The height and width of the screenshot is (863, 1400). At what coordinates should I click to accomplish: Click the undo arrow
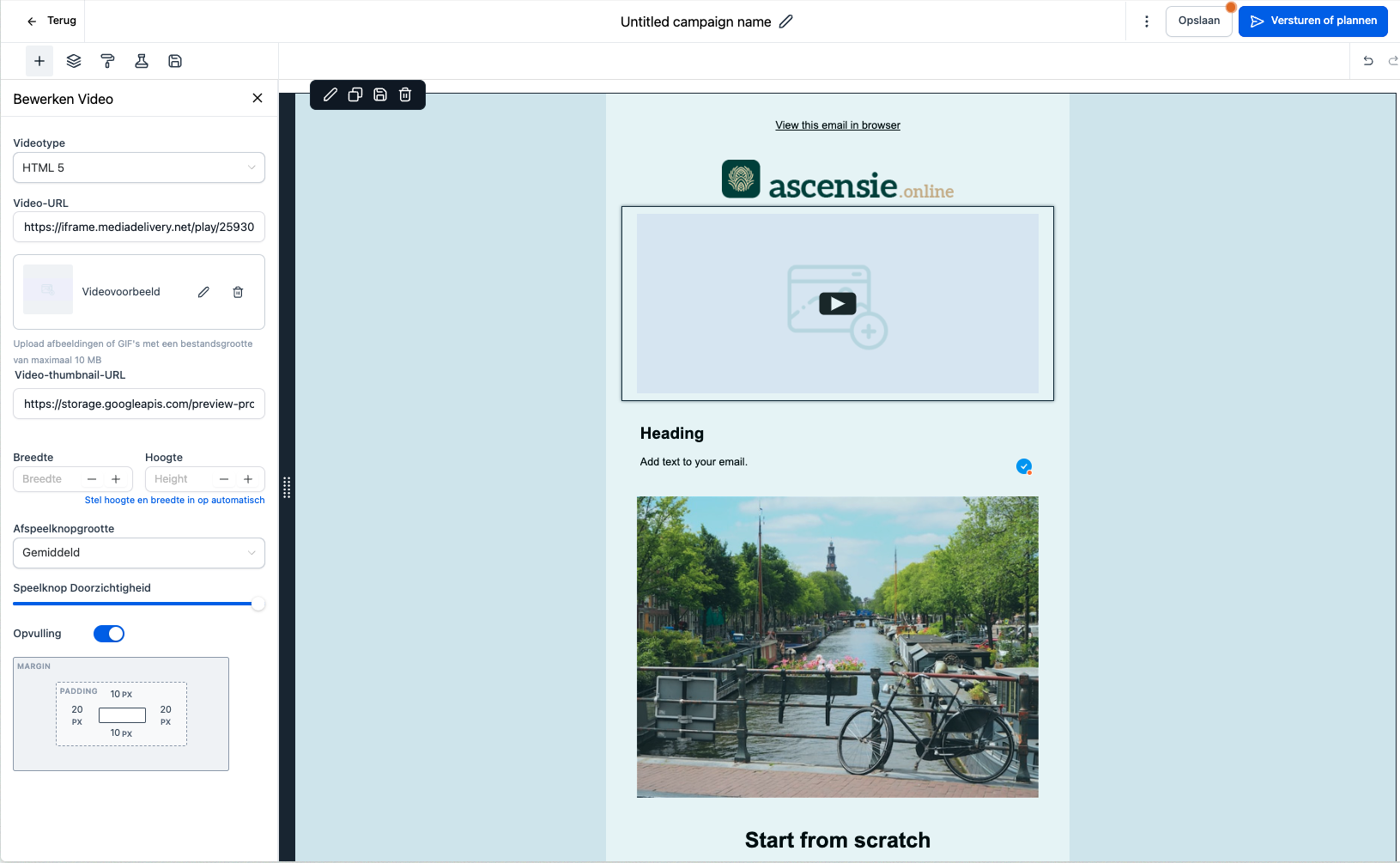1368,61
